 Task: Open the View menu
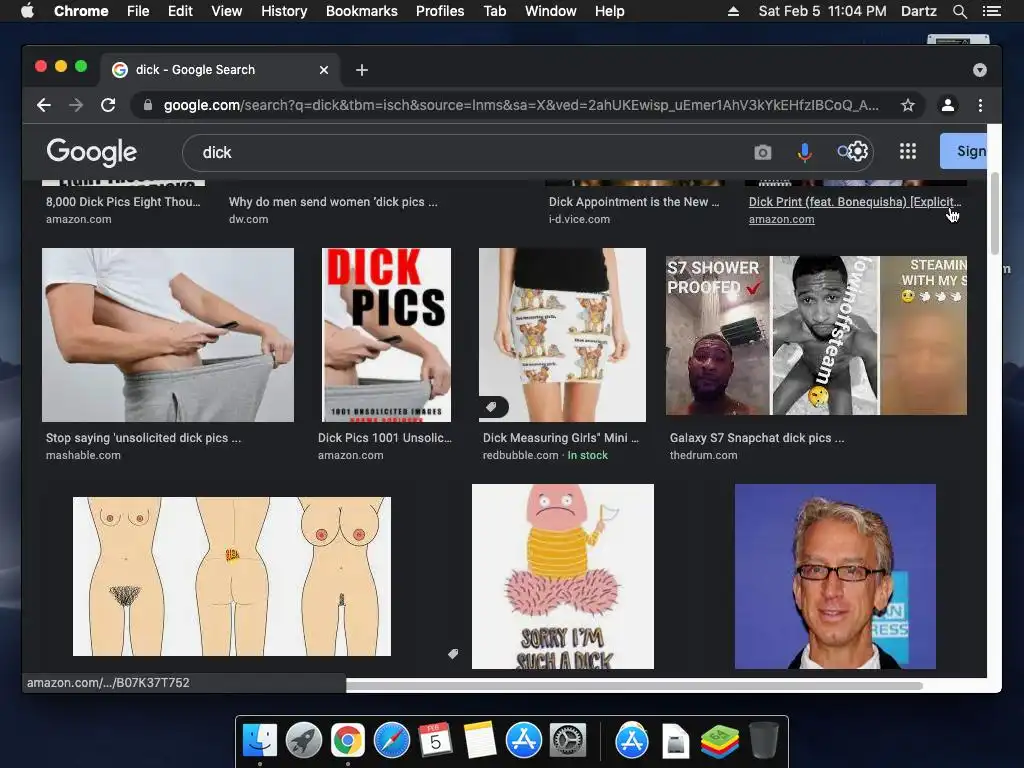point(227,11)
